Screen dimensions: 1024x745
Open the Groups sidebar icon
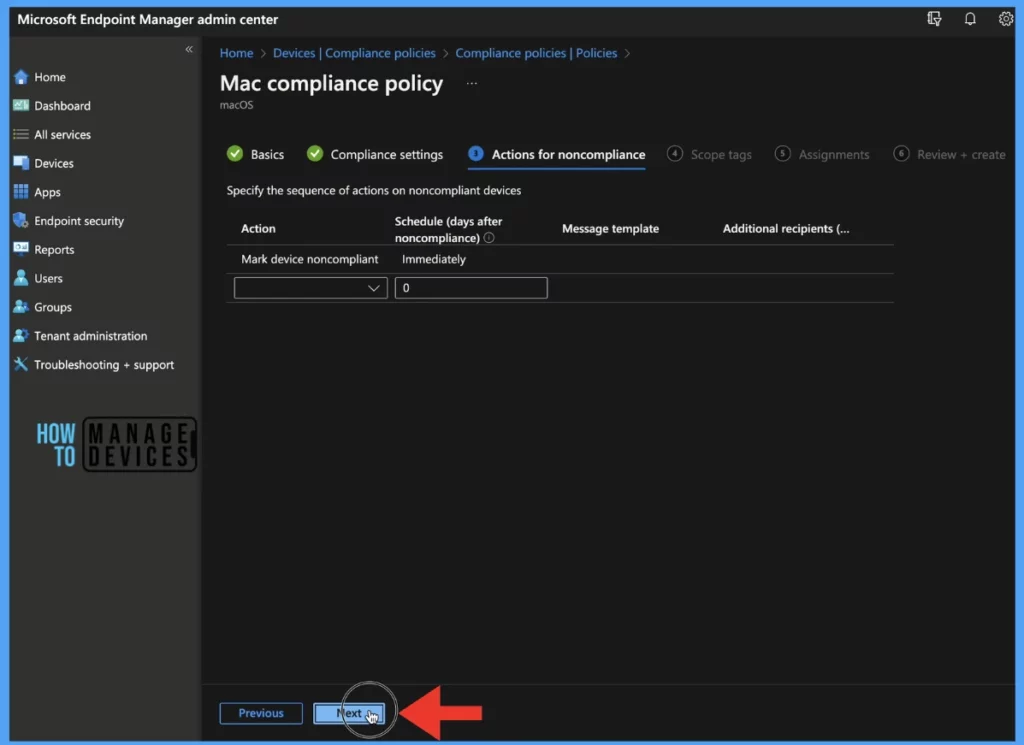click(x=21, y=306)
